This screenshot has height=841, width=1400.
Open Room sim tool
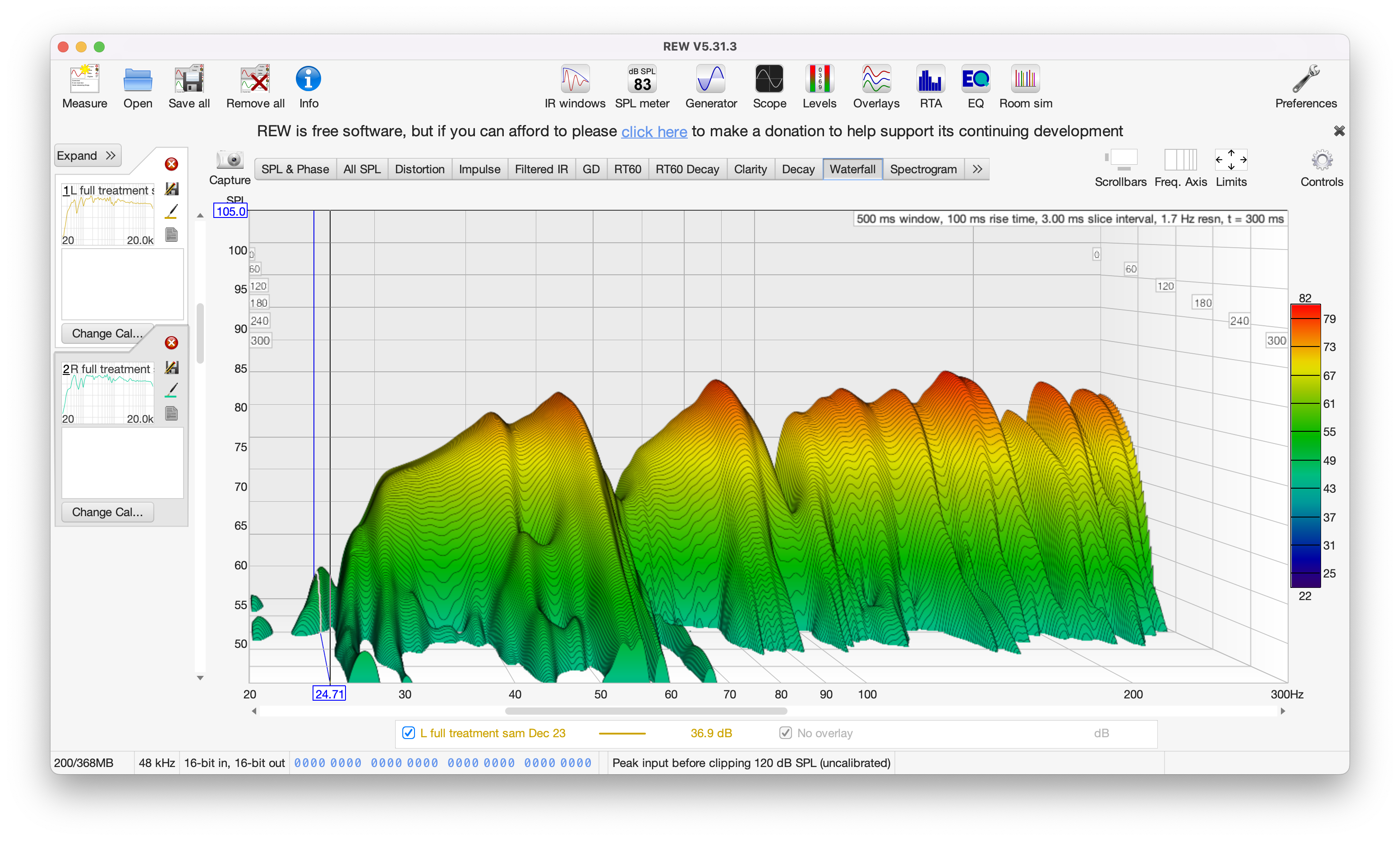tap(1025, 86)
